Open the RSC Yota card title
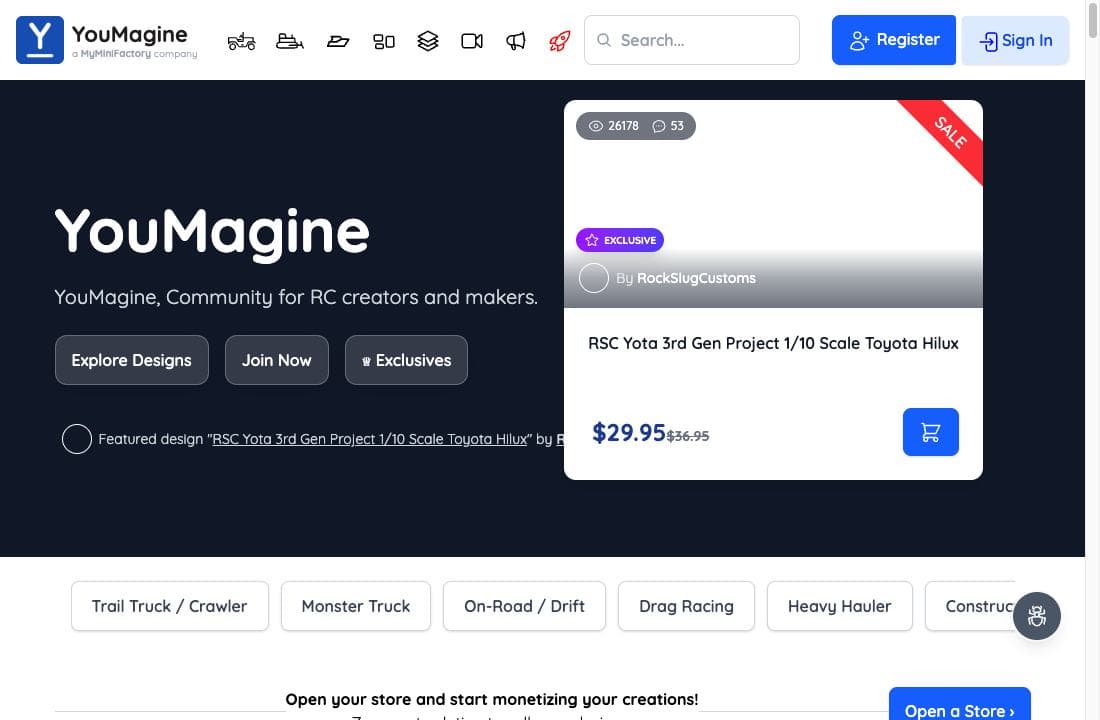 pyautogui.click(x=773, y=343)
